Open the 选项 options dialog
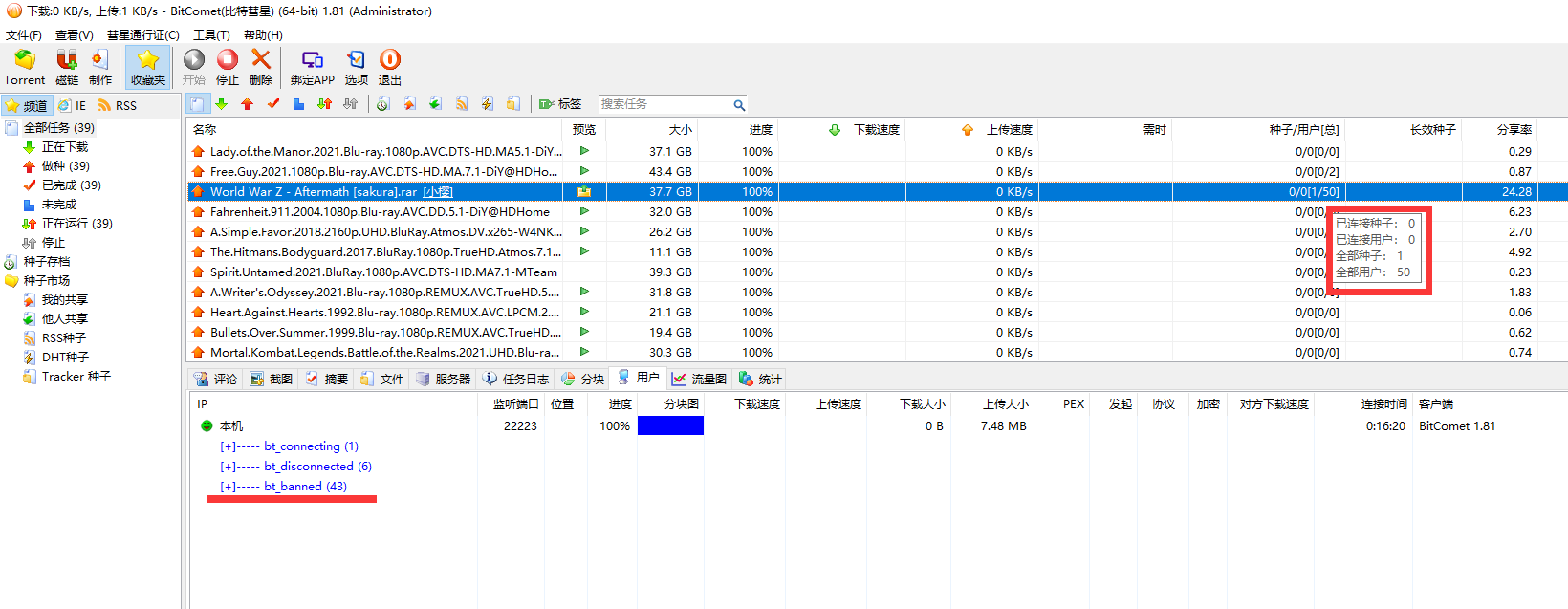This screenshot has width=1568, height=609. tap(357, 68)
